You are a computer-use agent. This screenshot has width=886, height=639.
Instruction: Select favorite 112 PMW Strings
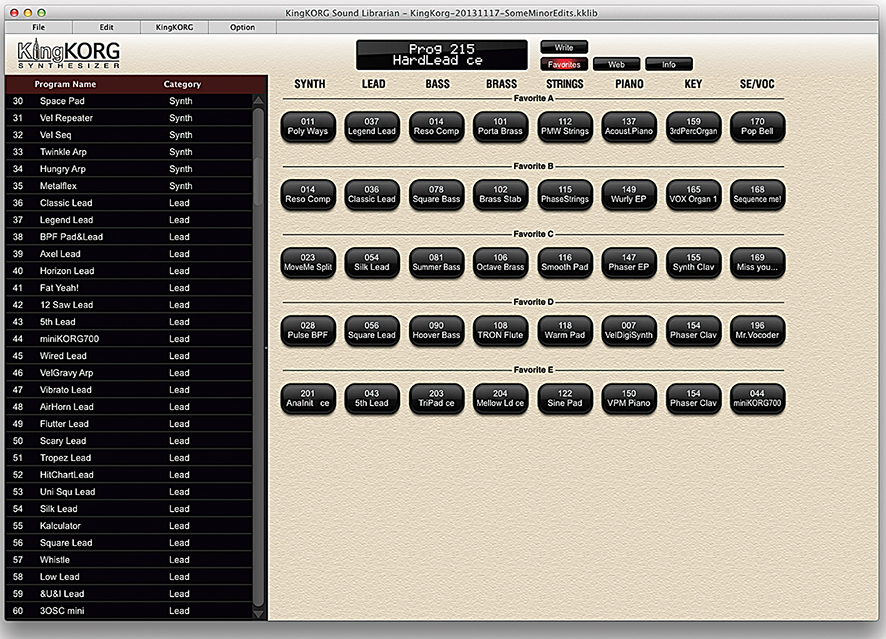565,127
